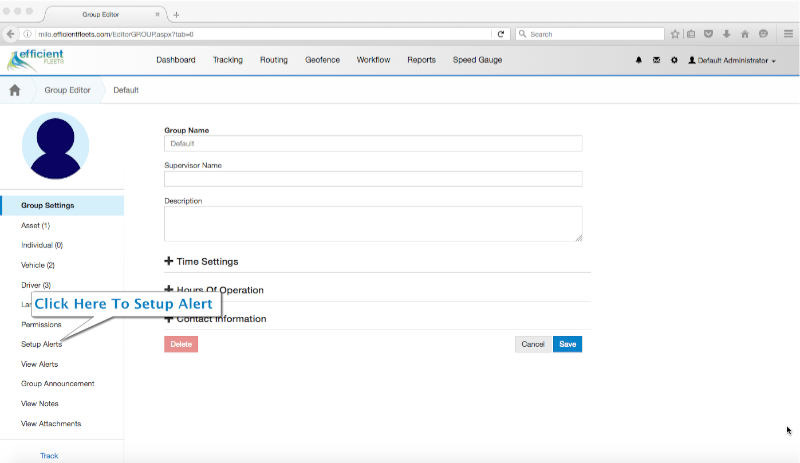Bookmark this page with star icon
This screenshot has height=463, width=800.
(x=675, y=34)
